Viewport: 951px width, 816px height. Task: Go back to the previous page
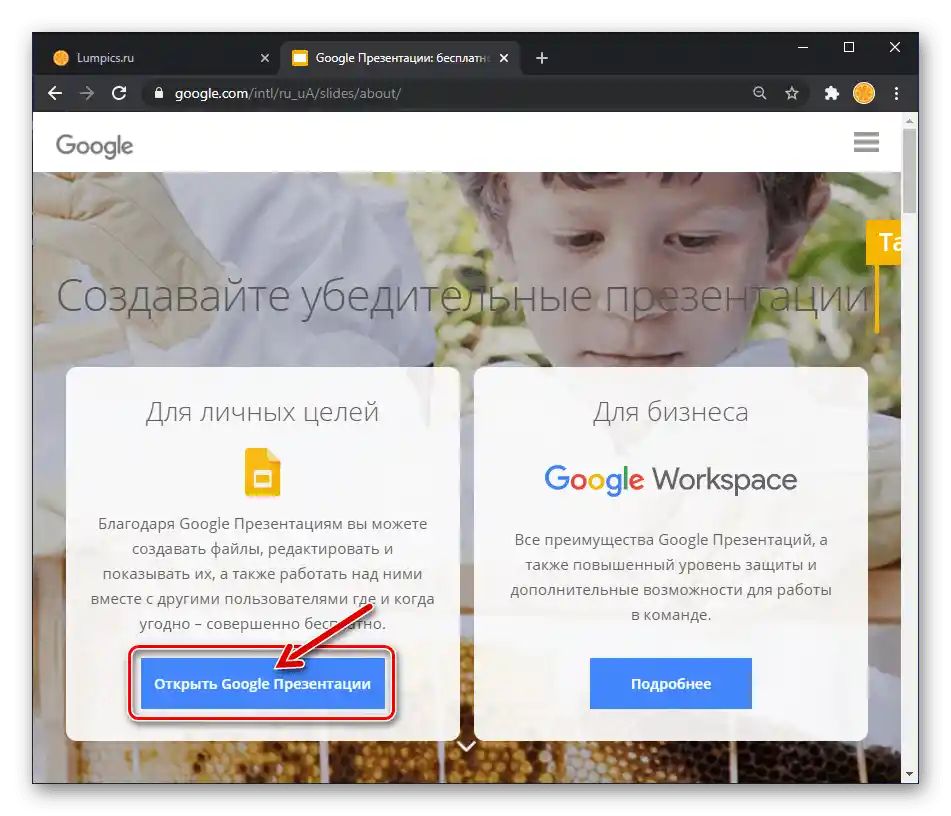tap(55, 93)
